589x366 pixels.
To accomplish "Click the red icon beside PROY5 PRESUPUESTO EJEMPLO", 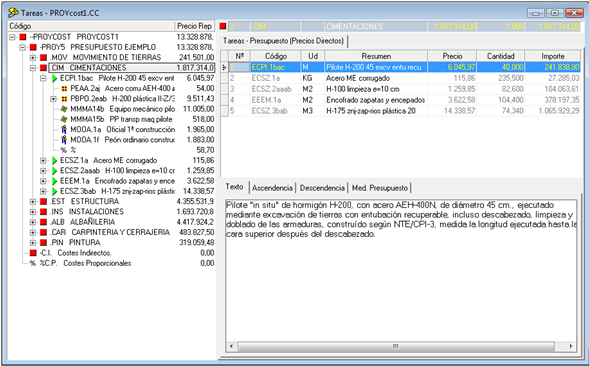I will pyautogui.click(x=33, y=47).
